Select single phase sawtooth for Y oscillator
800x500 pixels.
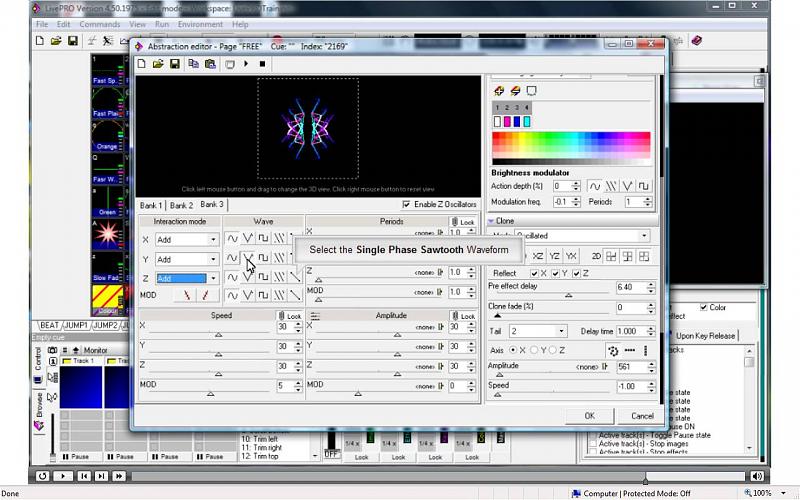click(248, 258)
